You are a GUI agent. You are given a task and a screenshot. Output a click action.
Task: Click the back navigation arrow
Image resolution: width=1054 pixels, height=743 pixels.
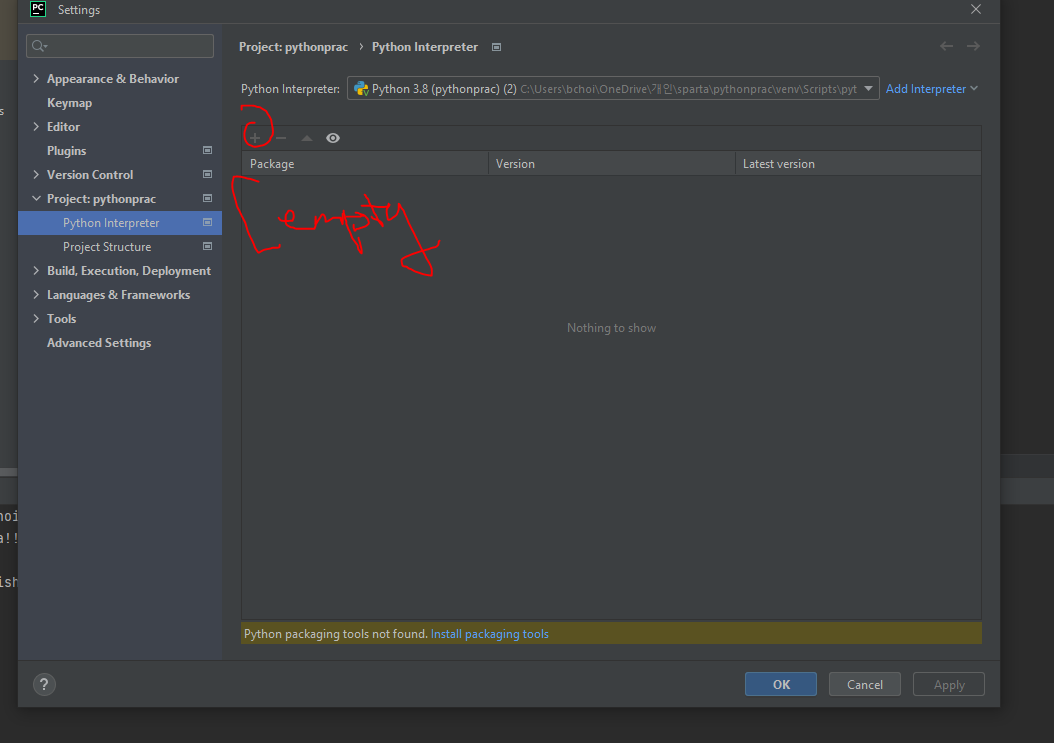[946, 46]
